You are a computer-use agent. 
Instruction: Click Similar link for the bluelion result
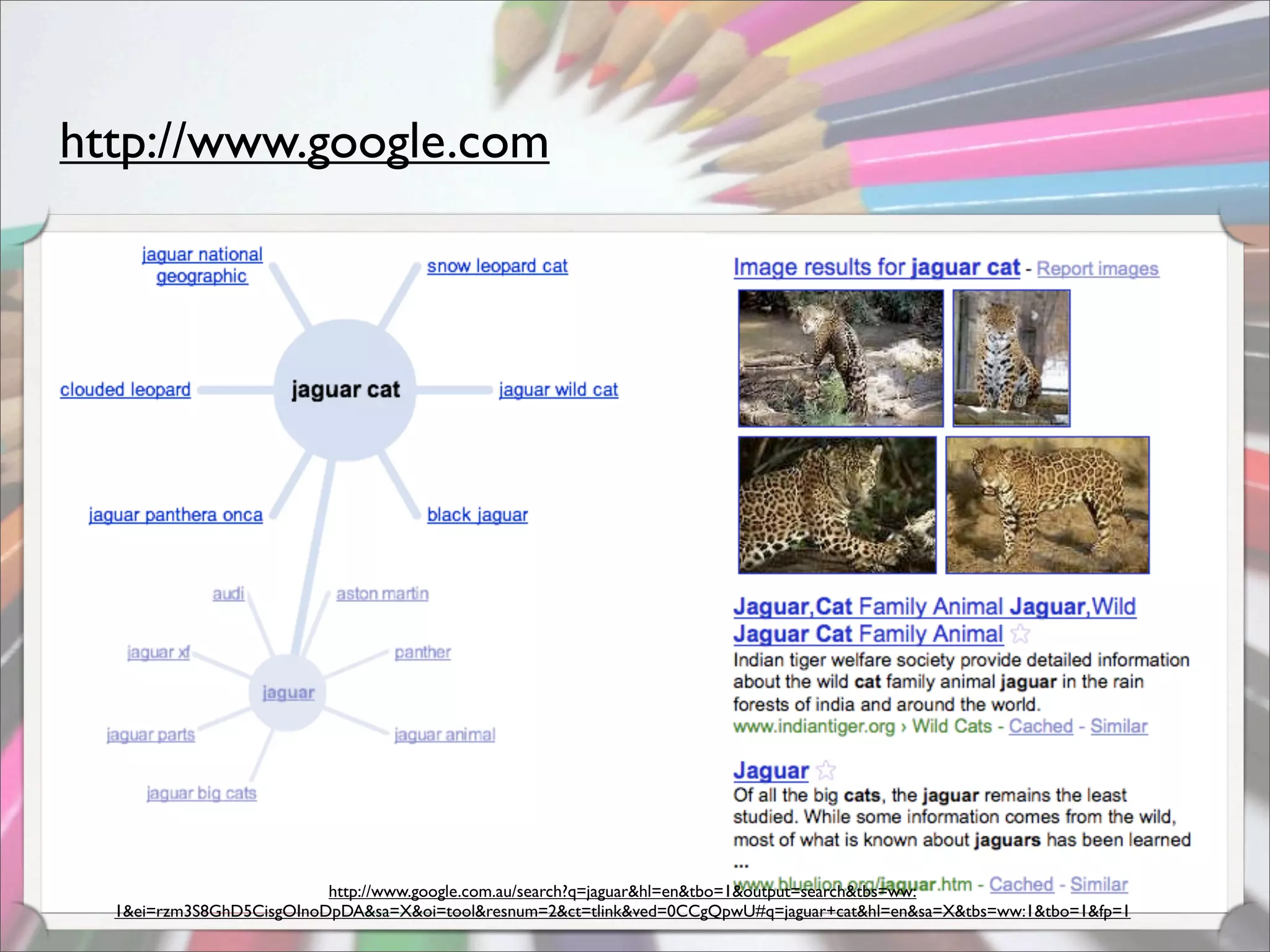[x=1099, y=884]
